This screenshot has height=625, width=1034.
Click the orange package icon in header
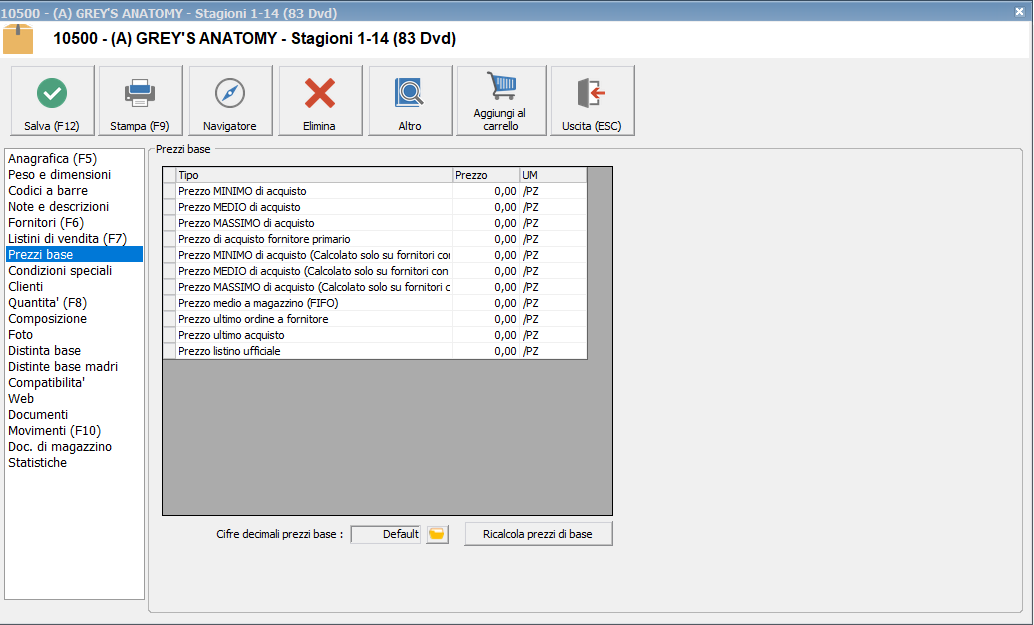[18, 39]
